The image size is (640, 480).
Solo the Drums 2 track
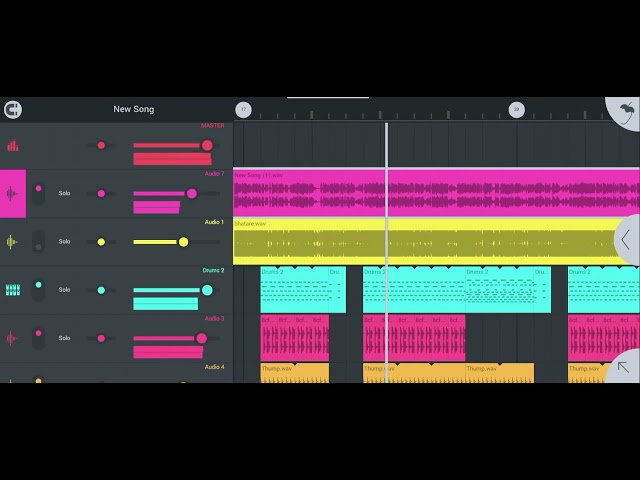point(64,290)
